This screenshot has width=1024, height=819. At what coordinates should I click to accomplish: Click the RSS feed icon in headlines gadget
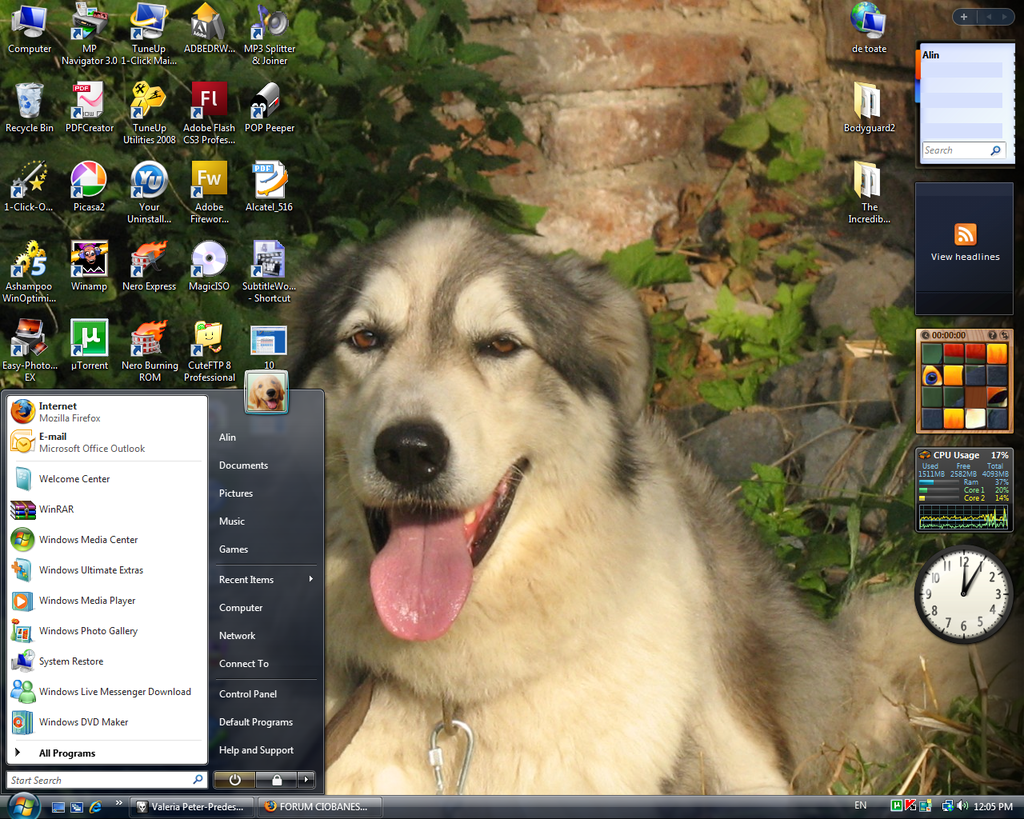pyautogui.click(x=965, y=234)
